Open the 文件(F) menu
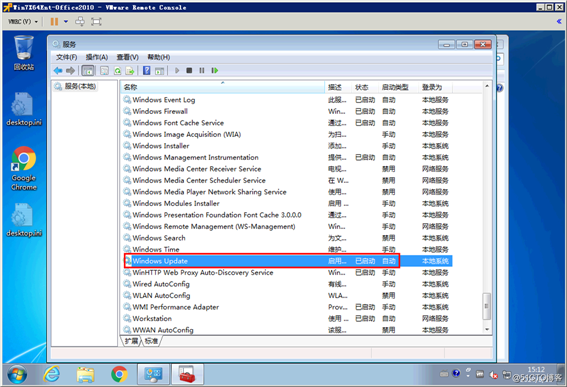The image size is (567, 387). [67, 57]
